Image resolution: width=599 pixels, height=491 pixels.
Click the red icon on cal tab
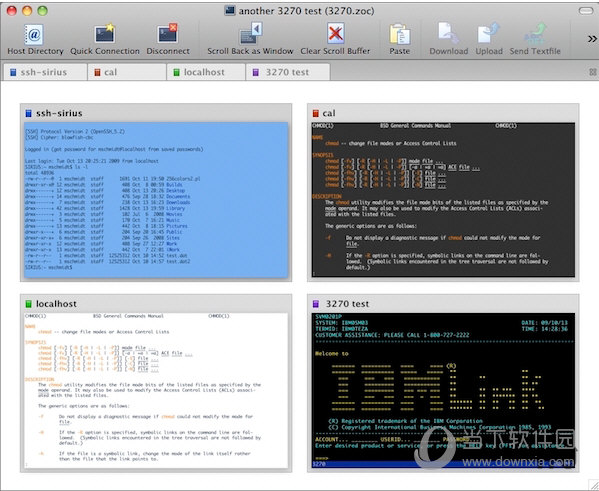[97, 72]
